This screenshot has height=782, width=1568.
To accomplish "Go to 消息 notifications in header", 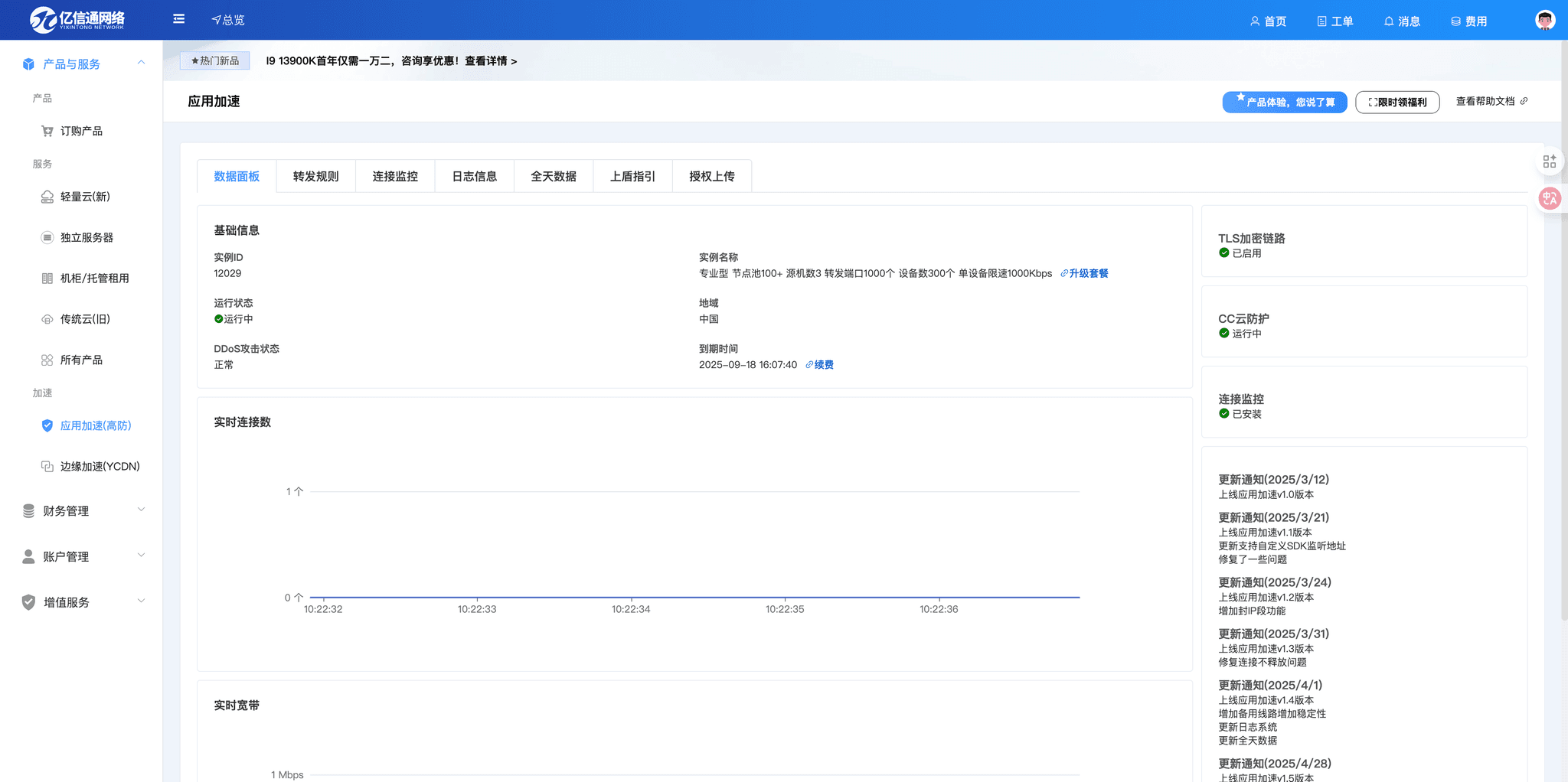I will pos(1402,21).
